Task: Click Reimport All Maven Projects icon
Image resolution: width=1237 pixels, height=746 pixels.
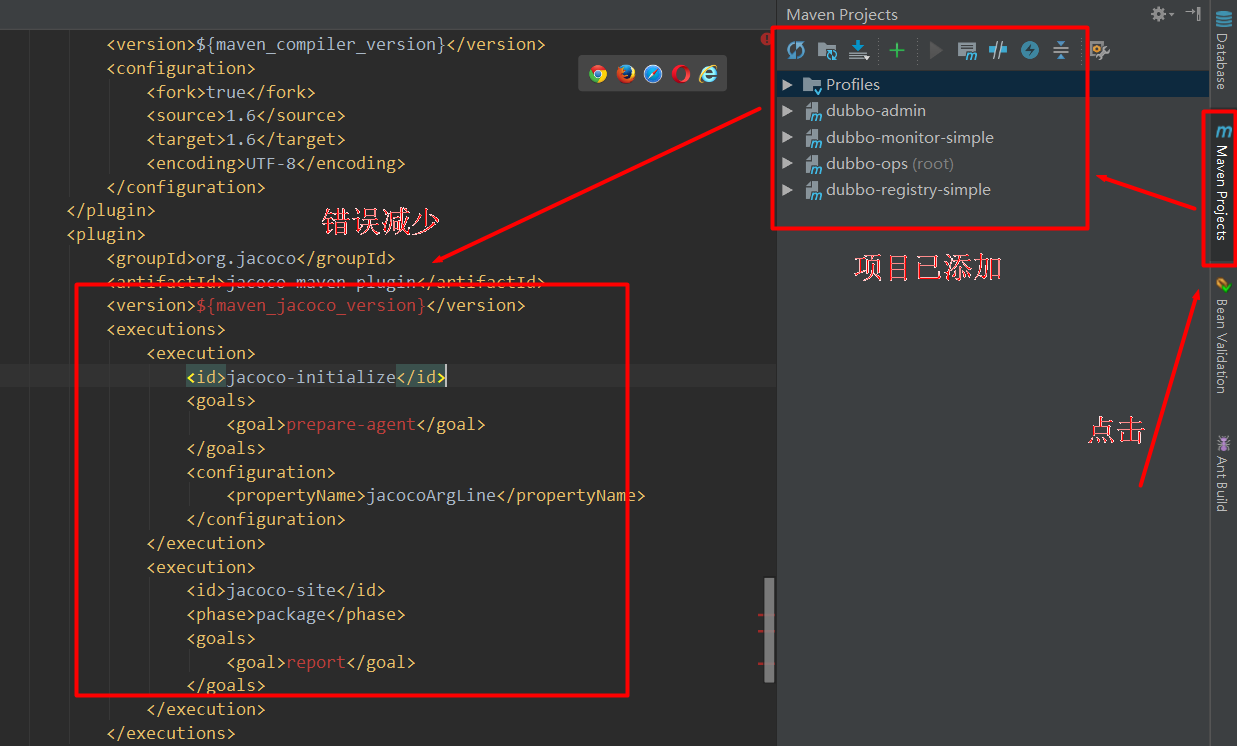Action: pyautogui.click(x=796, y=50)
